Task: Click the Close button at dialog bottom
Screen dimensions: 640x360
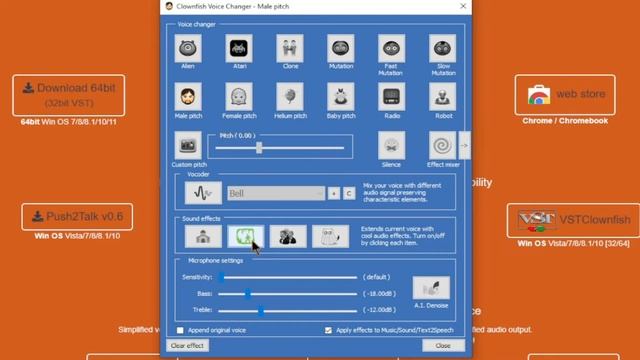Action: 443,346
